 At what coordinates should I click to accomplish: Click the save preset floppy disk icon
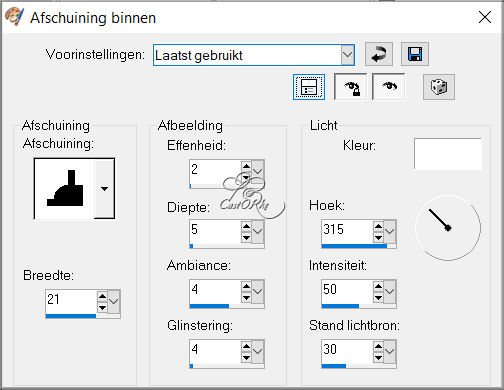pos(415,54)
